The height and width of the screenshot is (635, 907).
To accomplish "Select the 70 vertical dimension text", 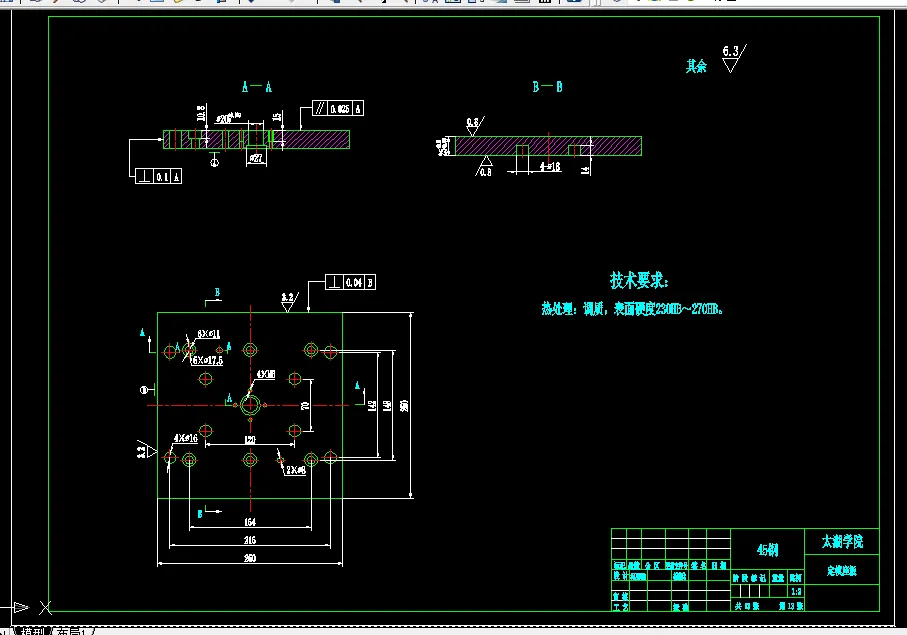I will 305,405.
